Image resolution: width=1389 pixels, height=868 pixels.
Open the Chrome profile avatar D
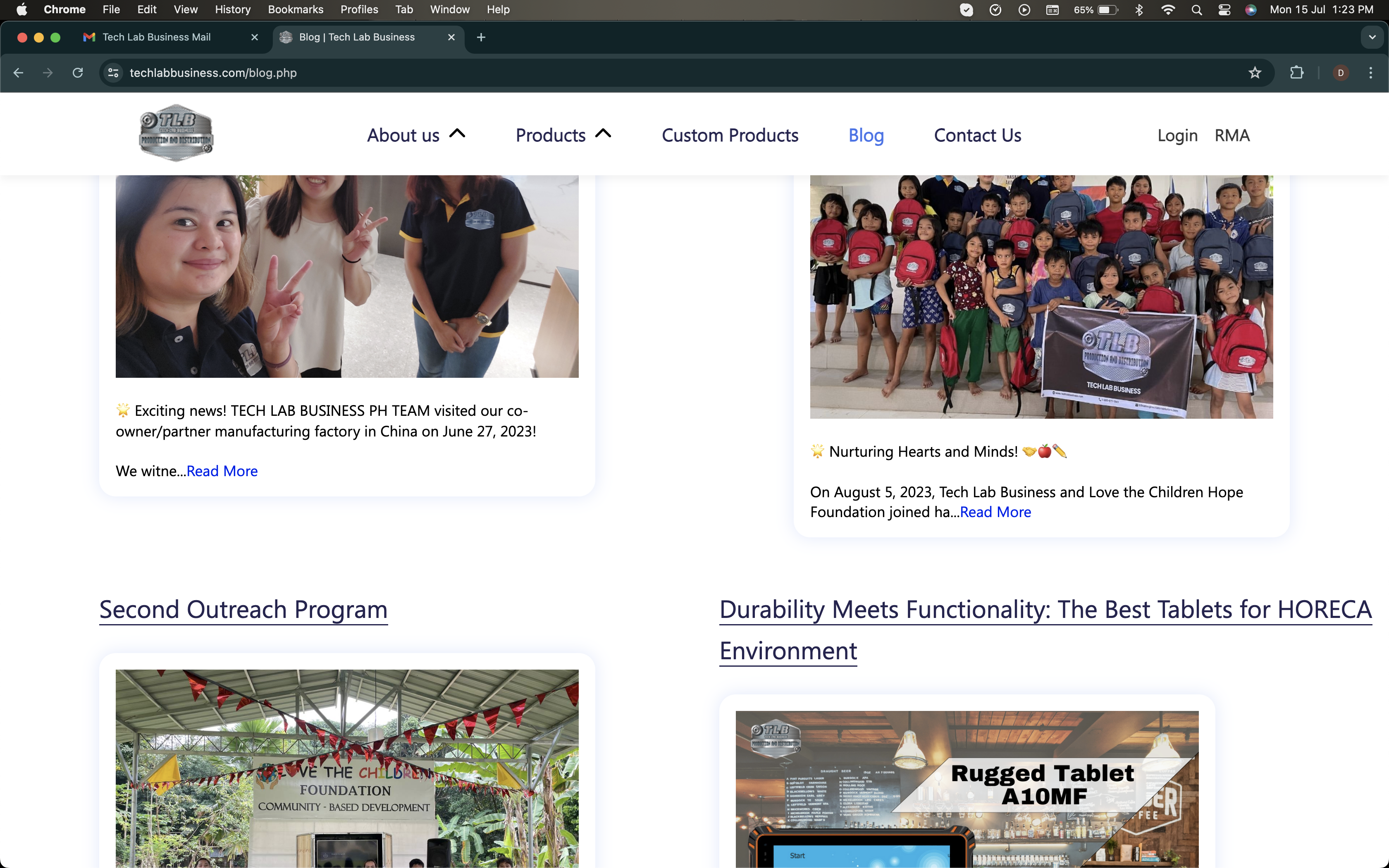(x=1340, y=73)
